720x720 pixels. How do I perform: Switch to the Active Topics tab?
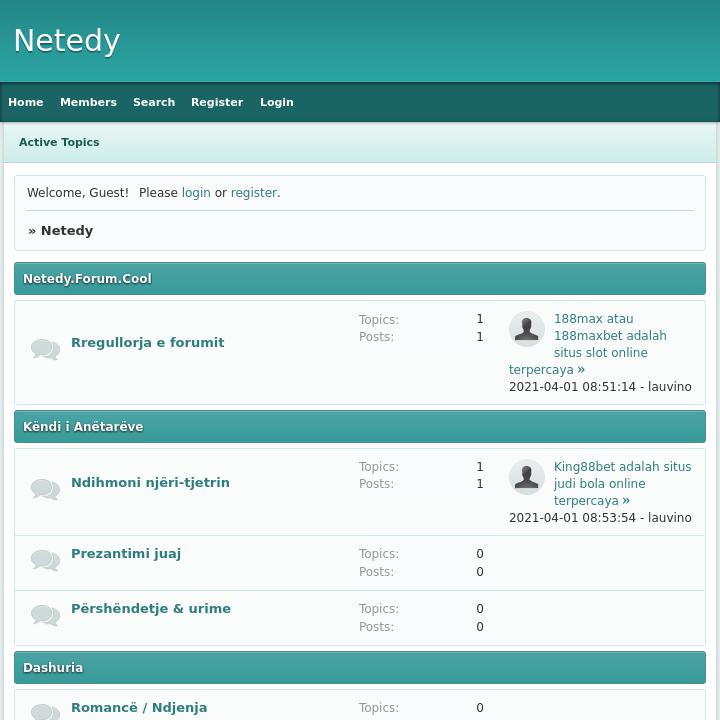click(59, 142)
